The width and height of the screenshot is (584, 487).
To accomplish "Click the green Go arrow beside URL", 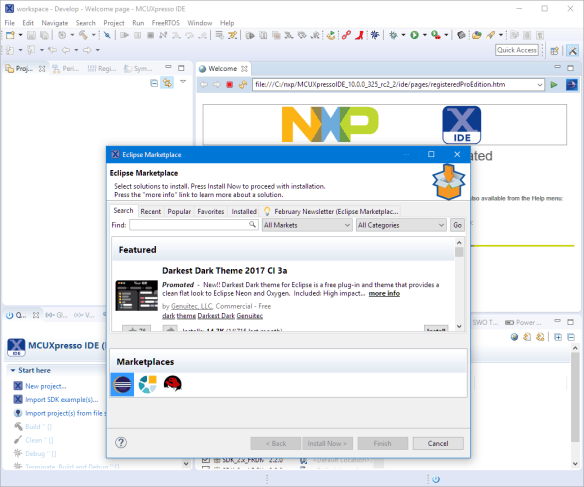I will click(554, 85).
